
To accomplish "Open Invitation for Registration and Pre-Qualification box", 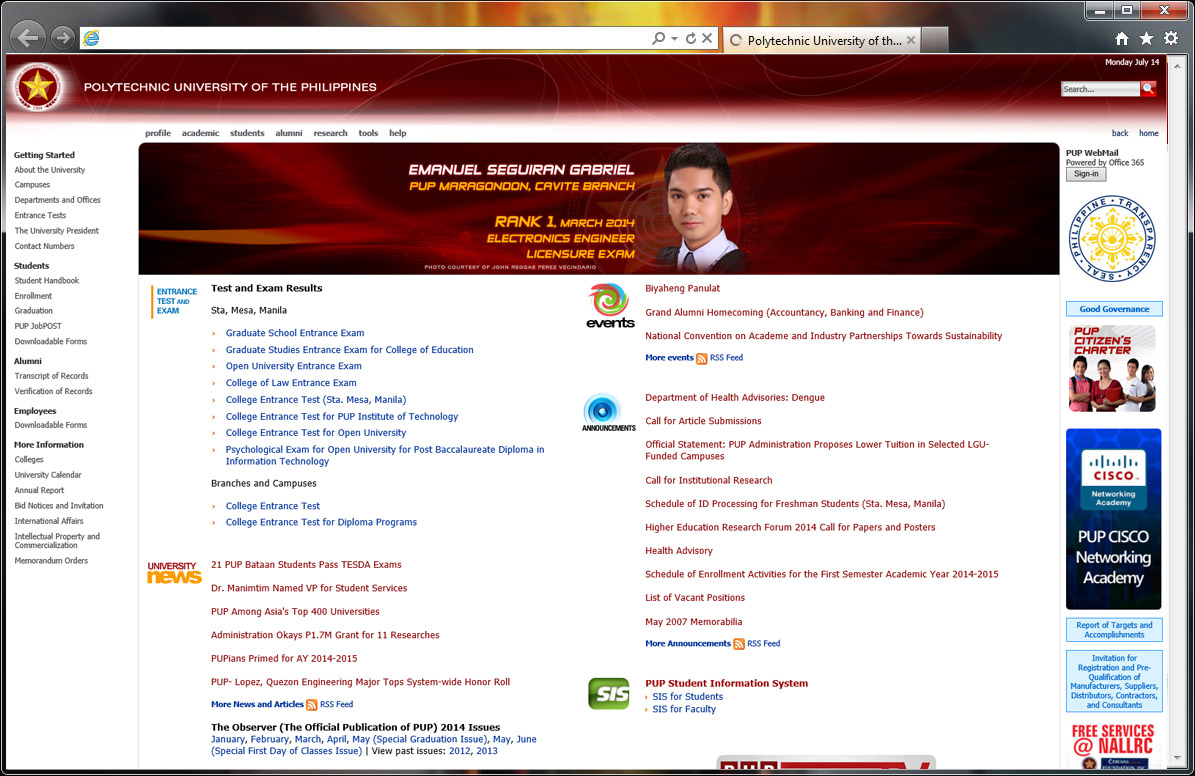I will click(x=1113, y=681).
